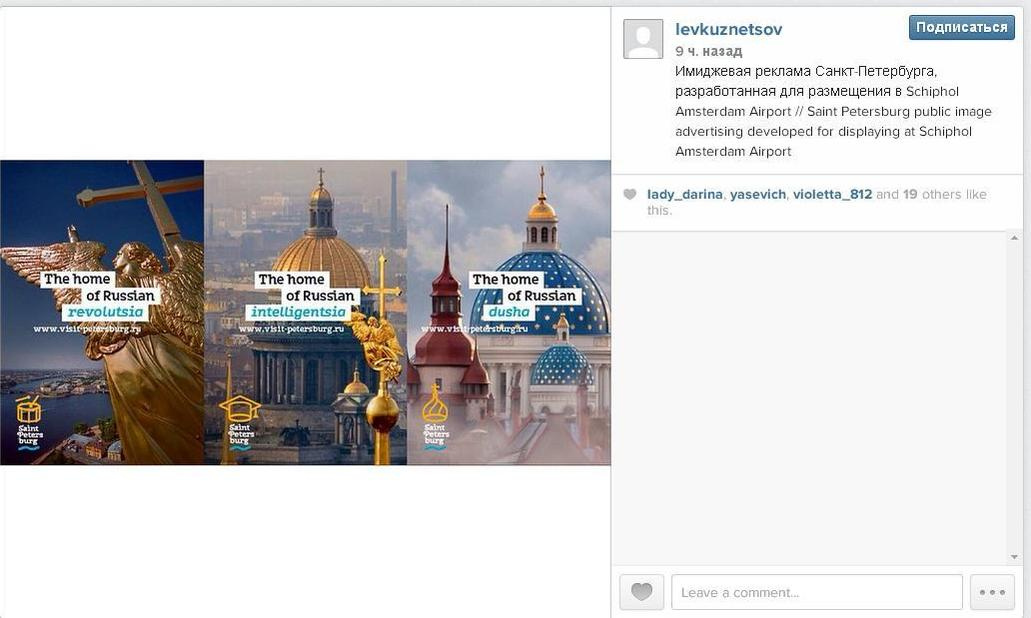This screenshot has height=618, width=1031.
Task: Focus the Leave a comment field
Action: coord(817,592)
